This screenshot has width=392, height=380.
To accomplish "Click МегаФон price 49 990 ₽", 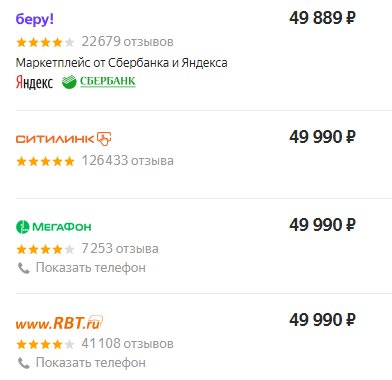I will tap(322, 225).
